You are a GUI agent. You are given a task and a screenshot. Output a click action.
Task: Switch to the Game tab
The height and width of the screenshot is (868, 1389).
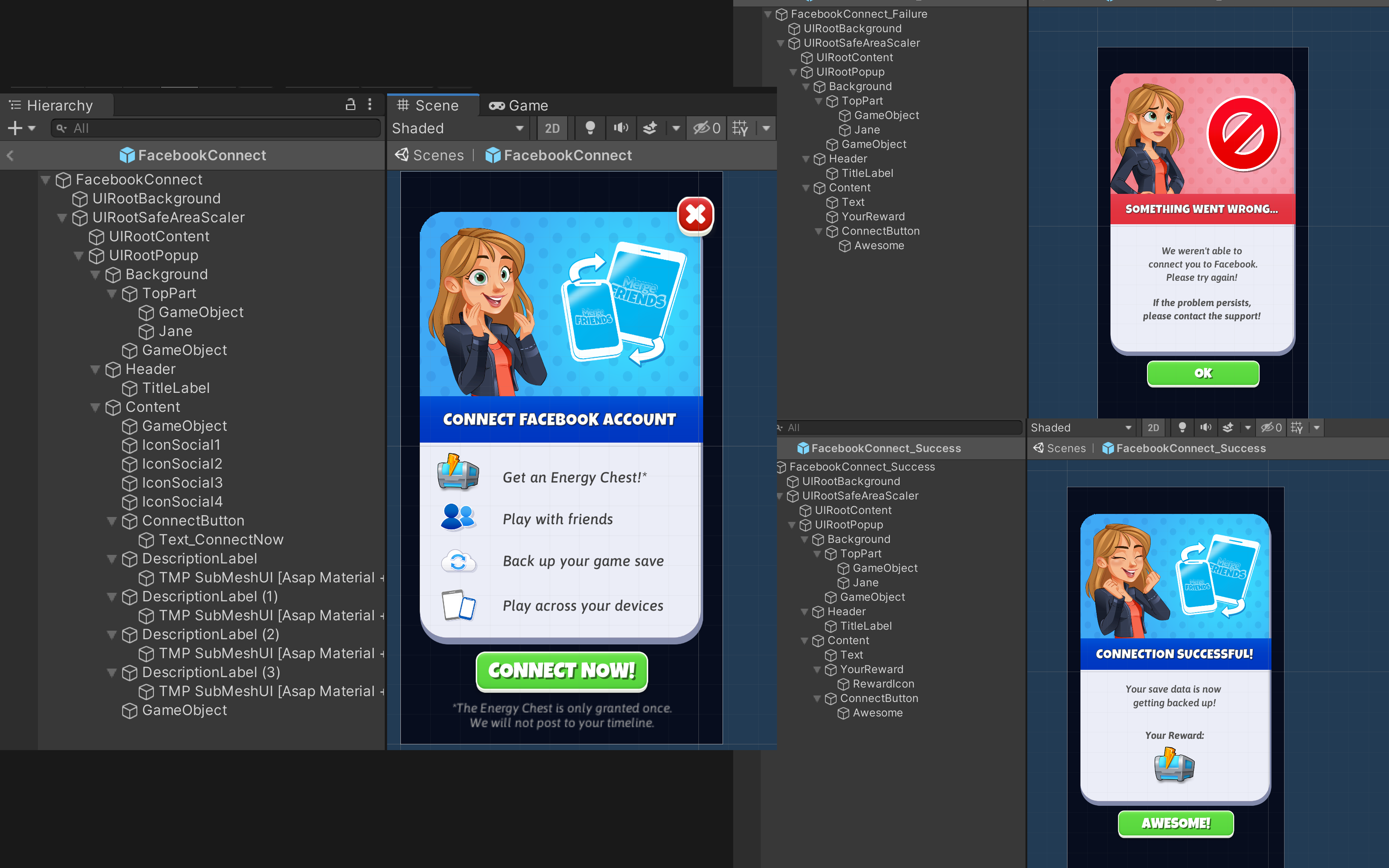518,105
